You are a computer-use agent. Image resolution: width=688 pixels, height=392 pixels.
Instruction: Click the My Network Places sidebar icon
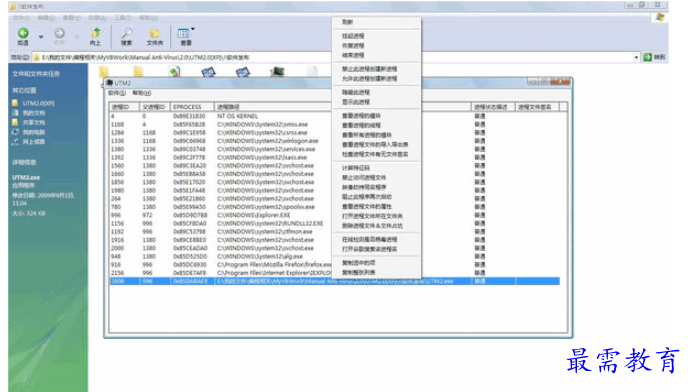click(15, 141)
